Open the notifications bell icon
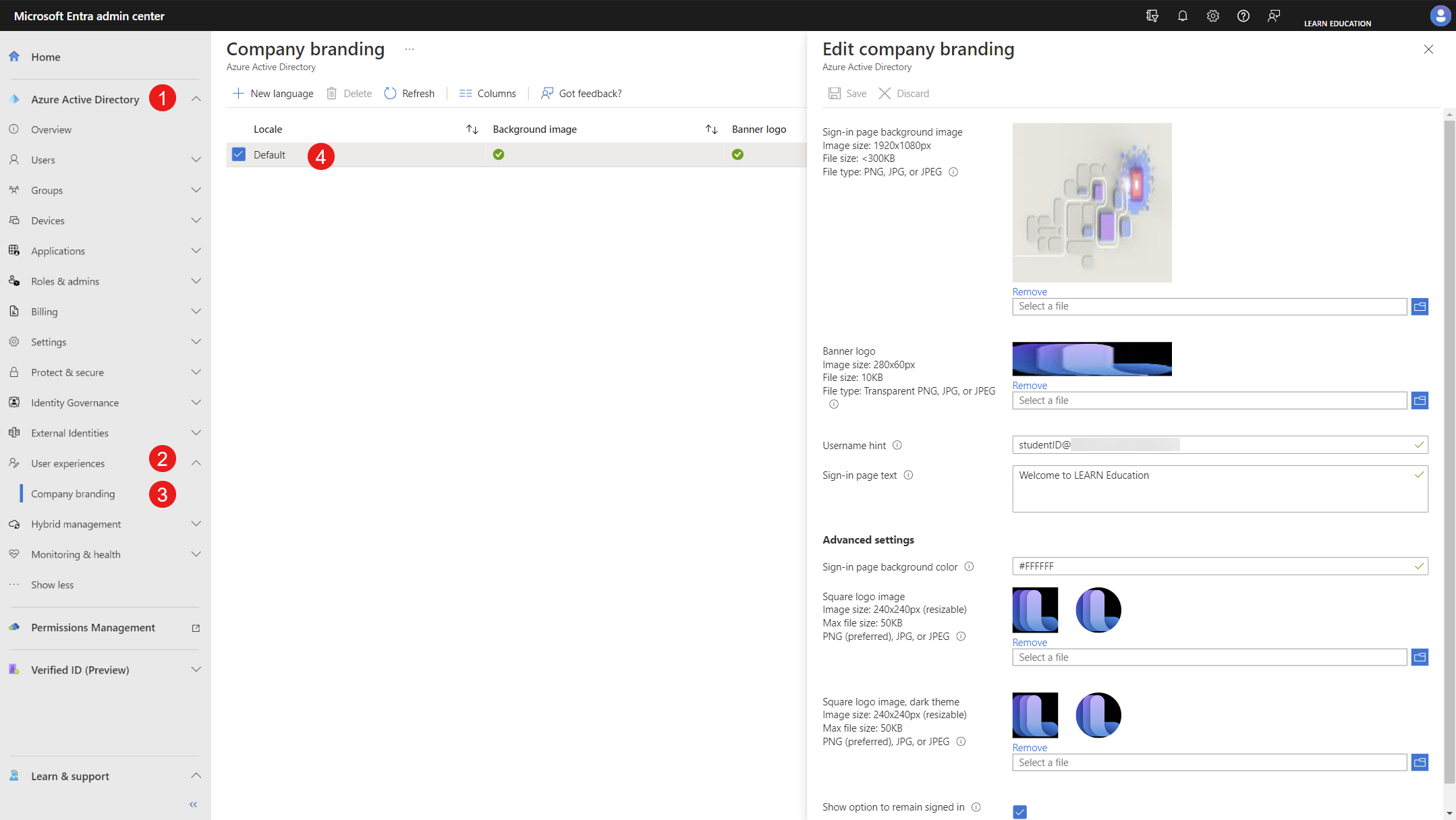 1182,16
